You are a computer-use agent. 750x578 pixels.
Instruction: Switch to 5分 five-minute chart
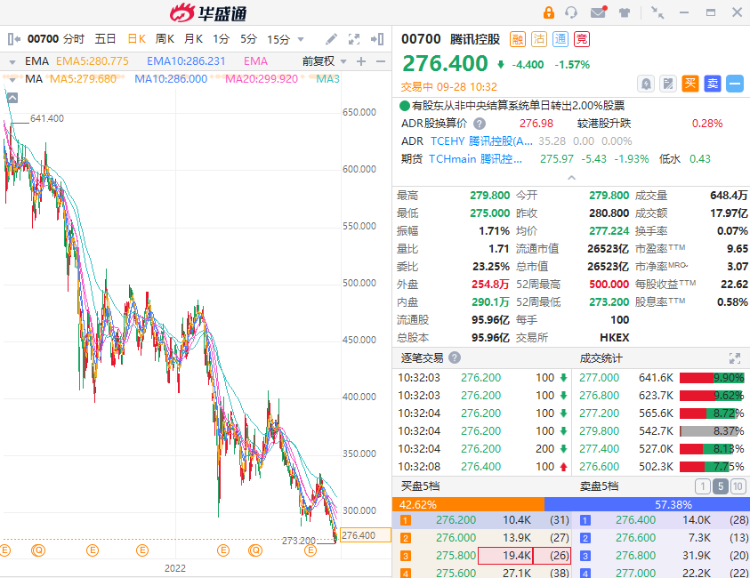[249, 39]
